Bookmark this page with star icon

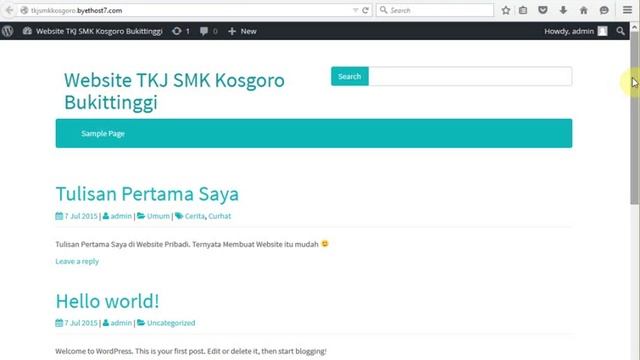(x=506, y=10)
